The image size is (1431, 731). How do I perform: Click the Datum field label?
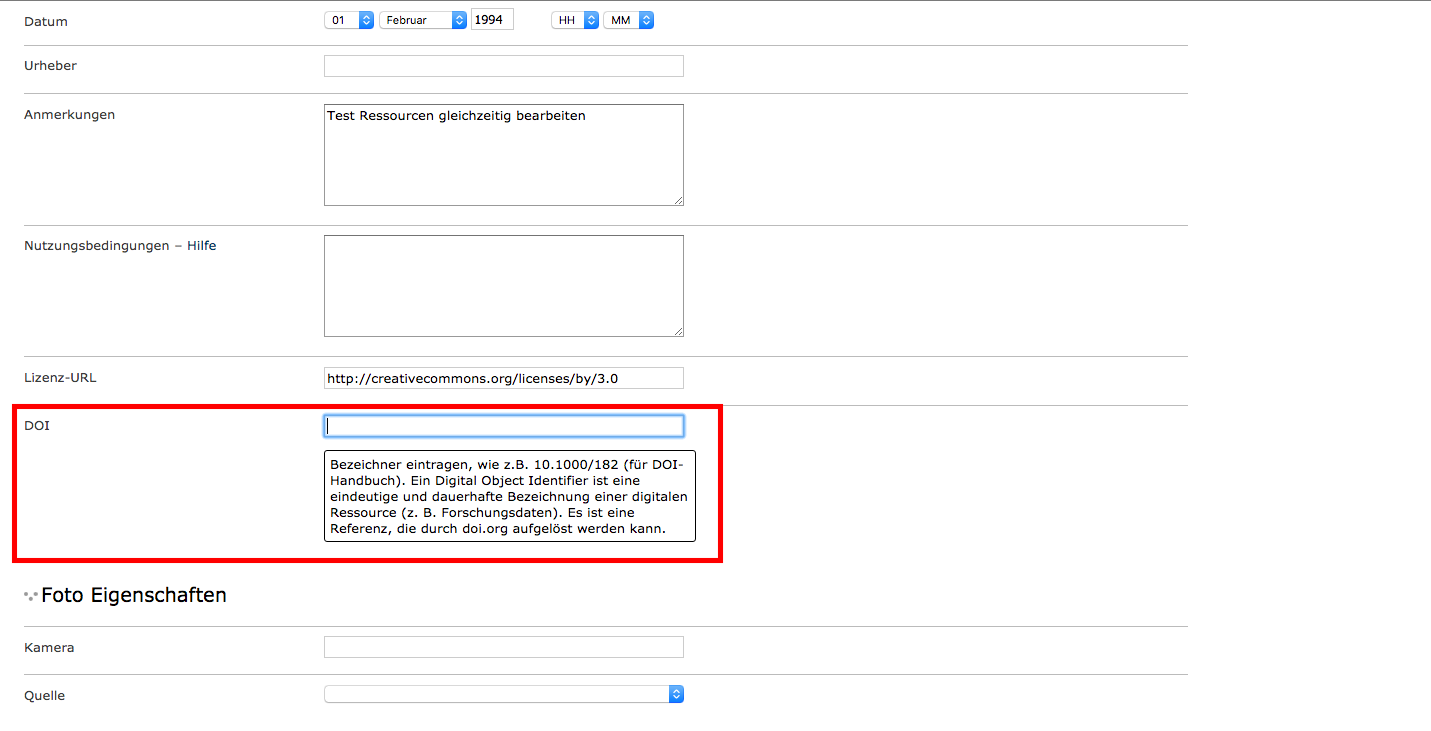(x=46, y=22)
